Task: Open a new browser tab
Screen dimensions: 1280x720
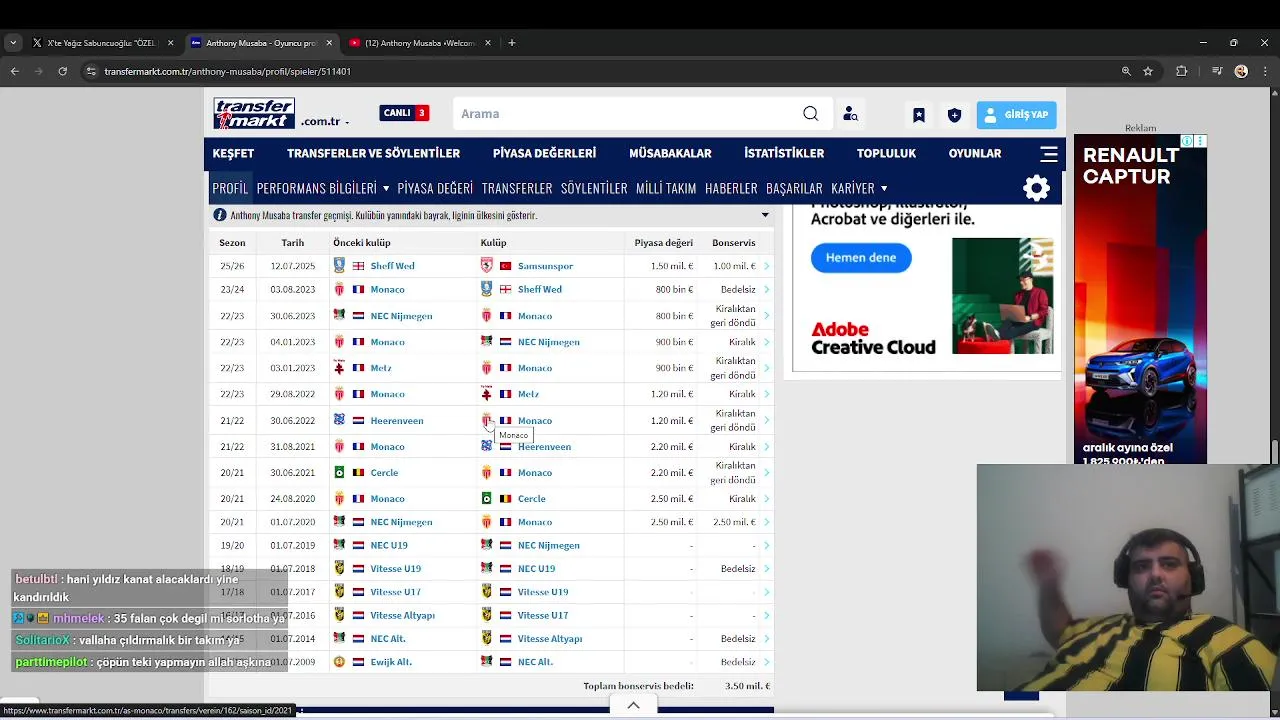Action: [x=512, y=43]
